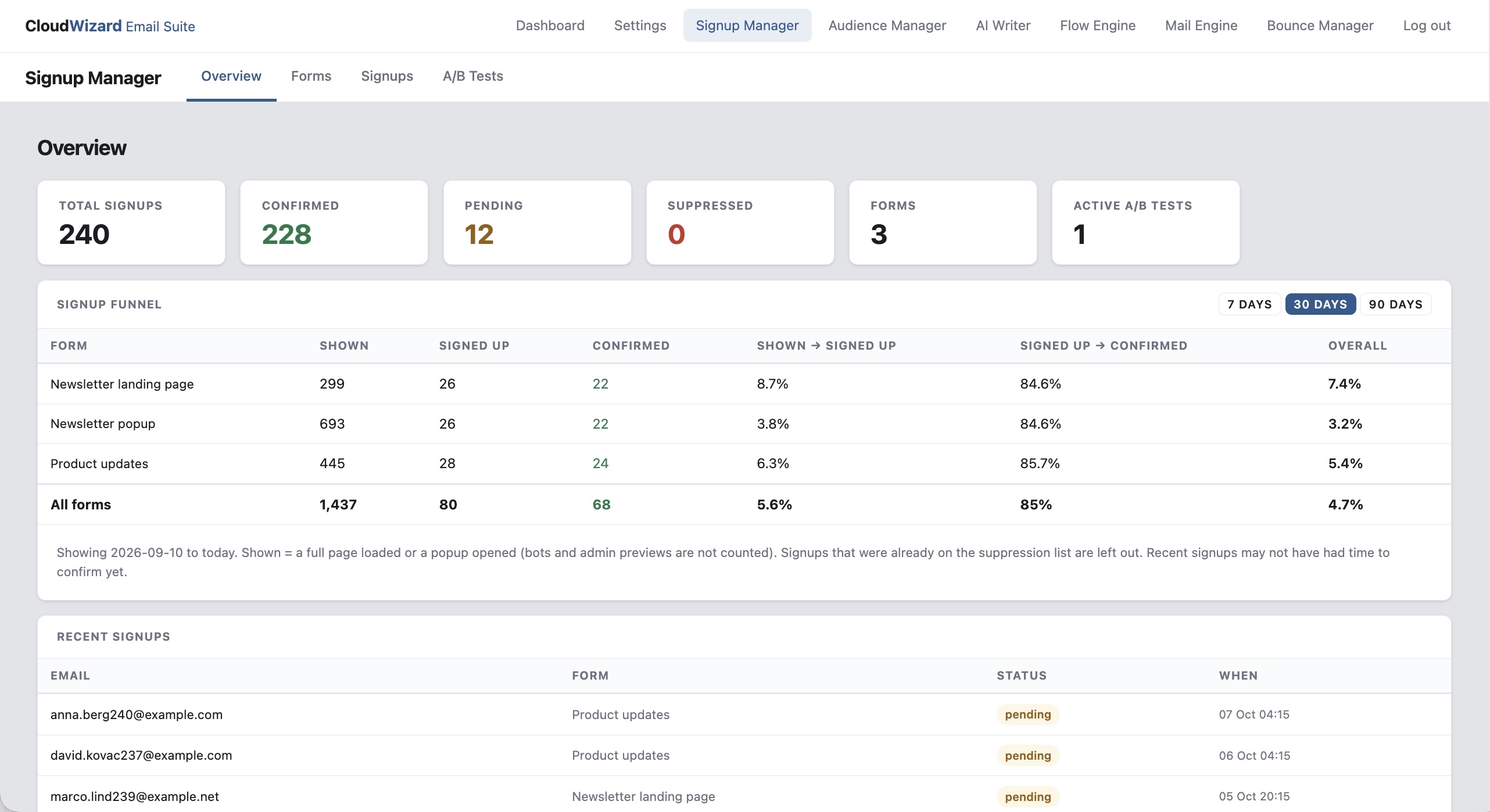Select the Newsletter landing page funnel row
The height and width of the screenshot is (812, 1490).
tap(744, 384)
